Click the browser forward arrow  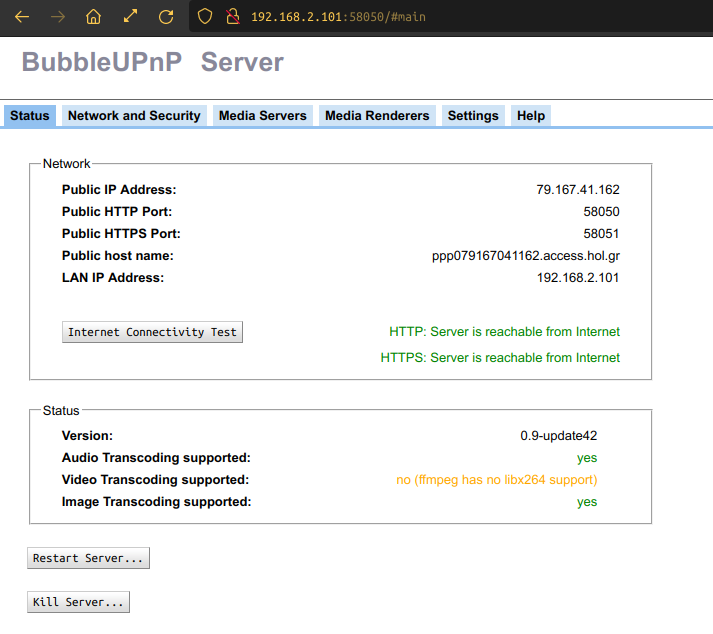pos(58,17)
